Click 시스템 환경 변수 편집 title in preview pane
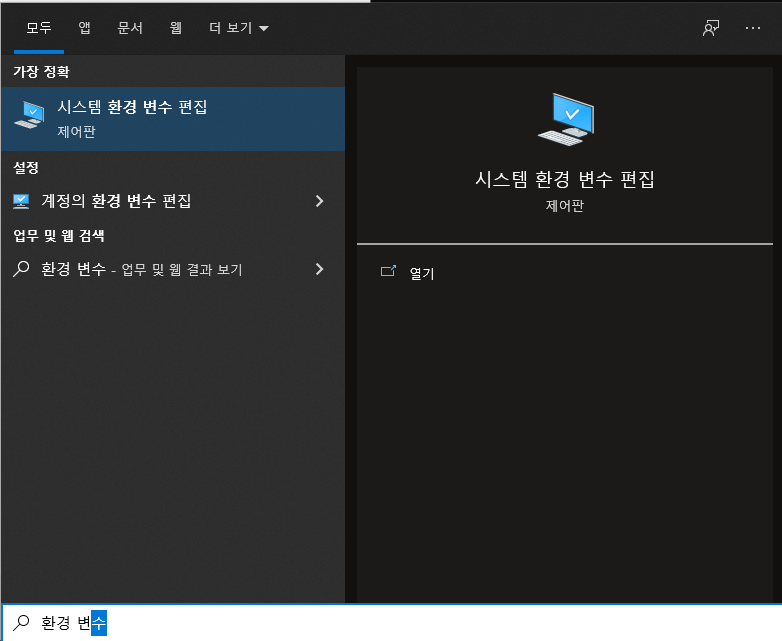Screen dimensions: 782x641 [x=565, y=180]
